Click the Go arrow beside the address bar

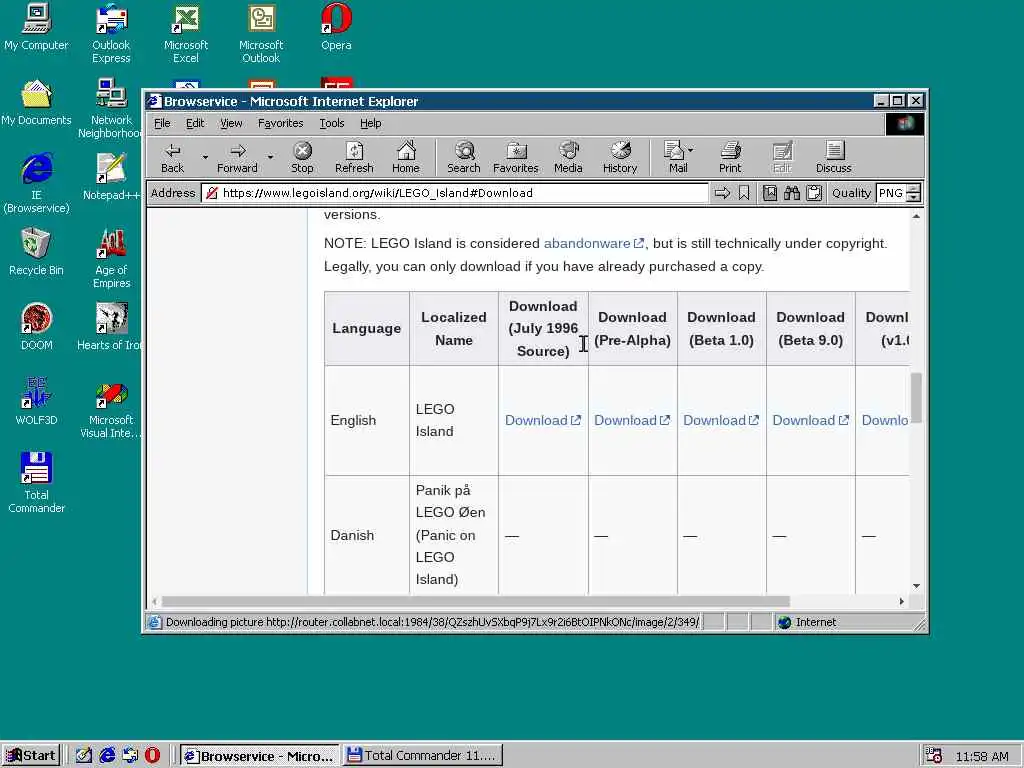point(722,193)
